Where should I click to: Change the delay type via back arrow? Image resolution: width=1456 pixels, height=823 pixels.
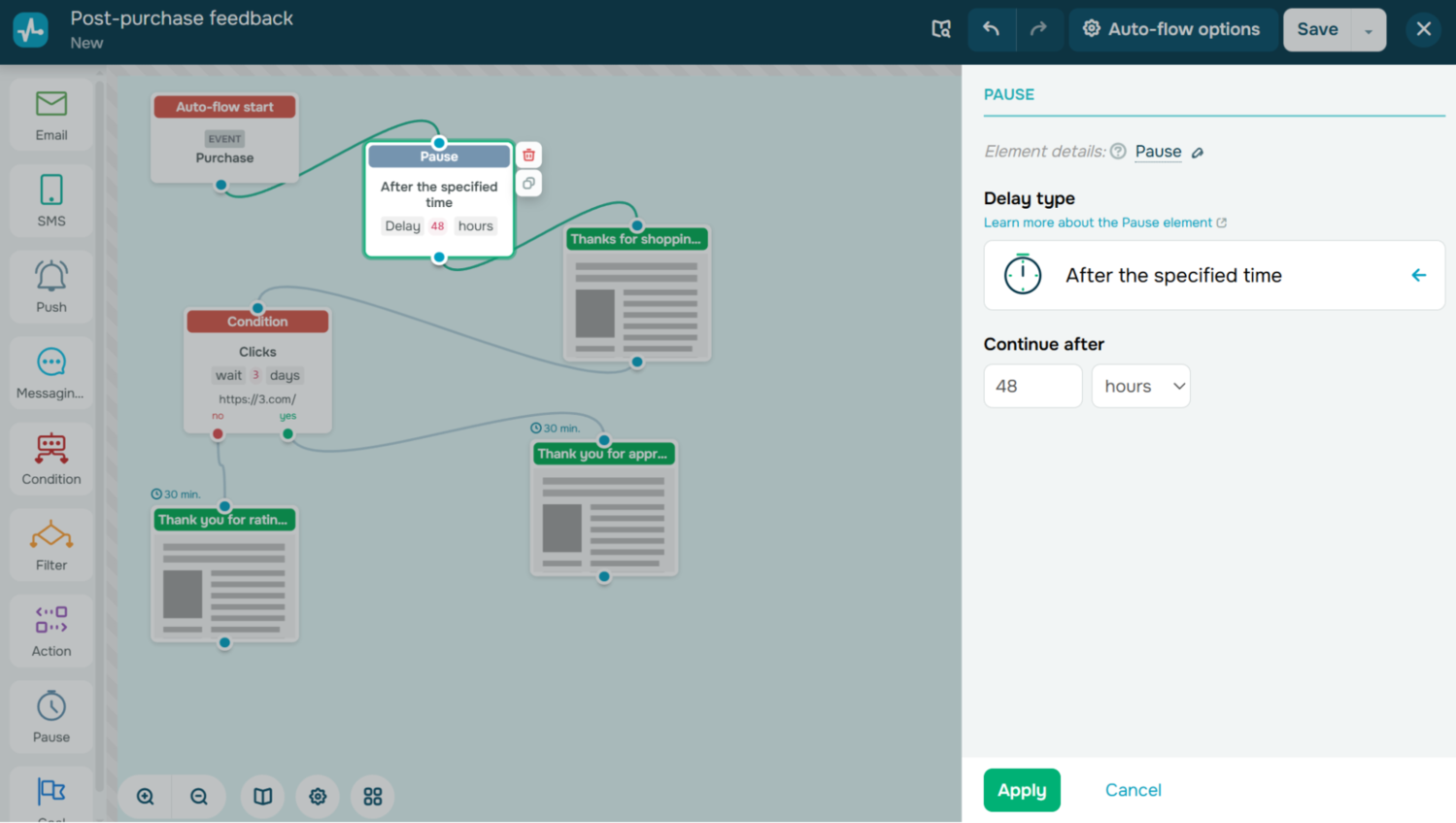[x=1419, y=275]
